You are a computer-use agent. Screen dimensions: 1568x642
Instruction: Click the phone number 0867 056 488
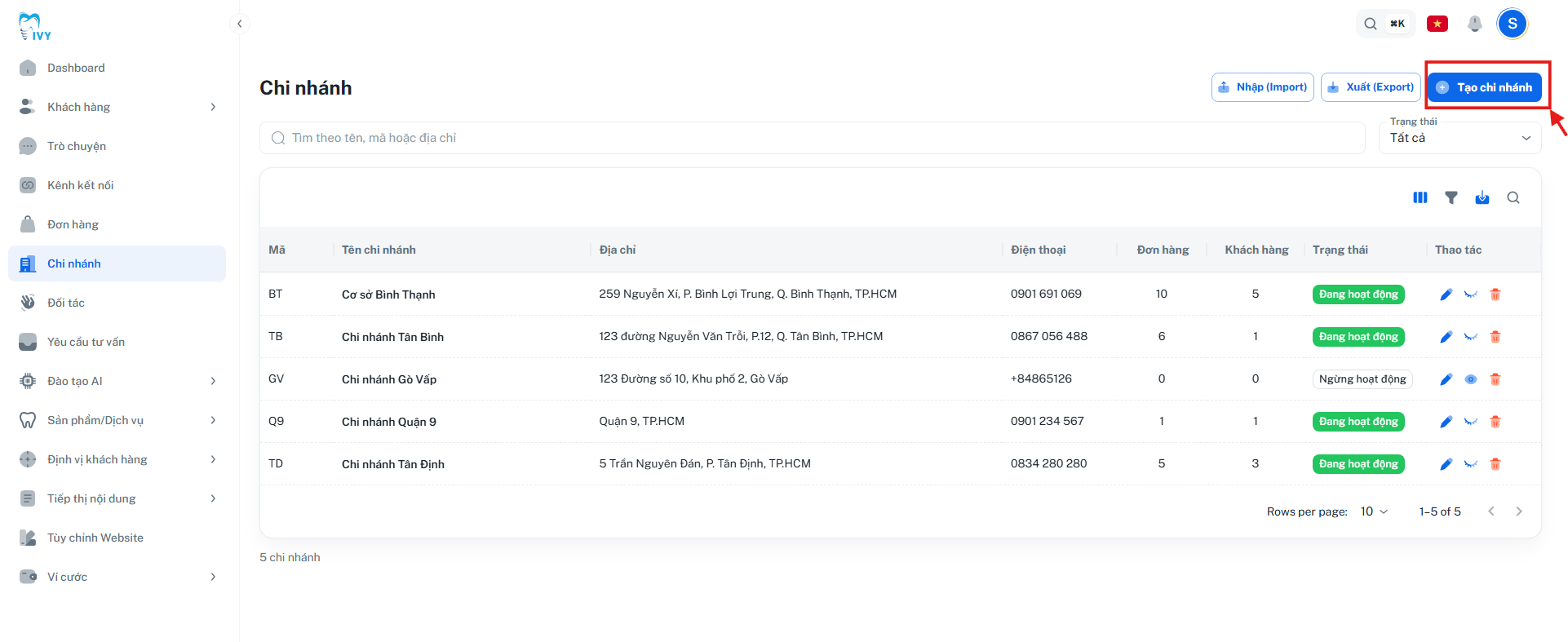pos(1049,336)
